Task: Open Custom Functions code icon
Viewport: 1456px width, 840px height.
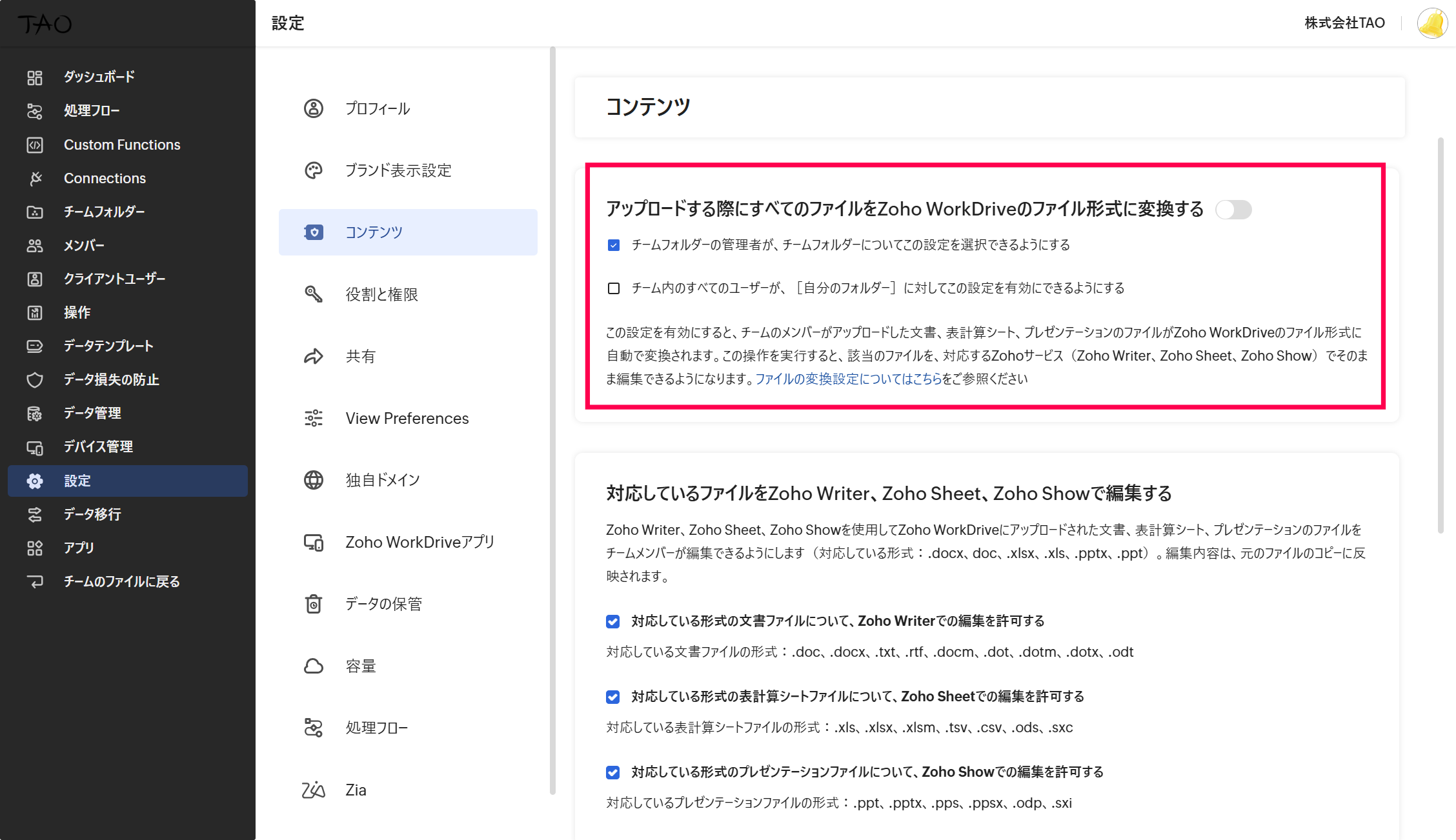Action: click(35, 145)
